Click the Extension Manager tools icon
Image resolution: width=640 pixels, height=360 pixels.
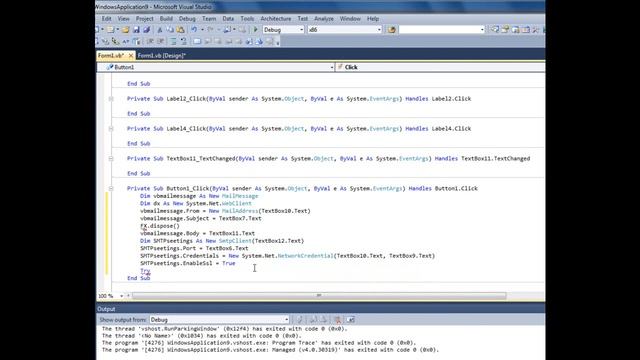pyautogui.click(x=536, y=30)
